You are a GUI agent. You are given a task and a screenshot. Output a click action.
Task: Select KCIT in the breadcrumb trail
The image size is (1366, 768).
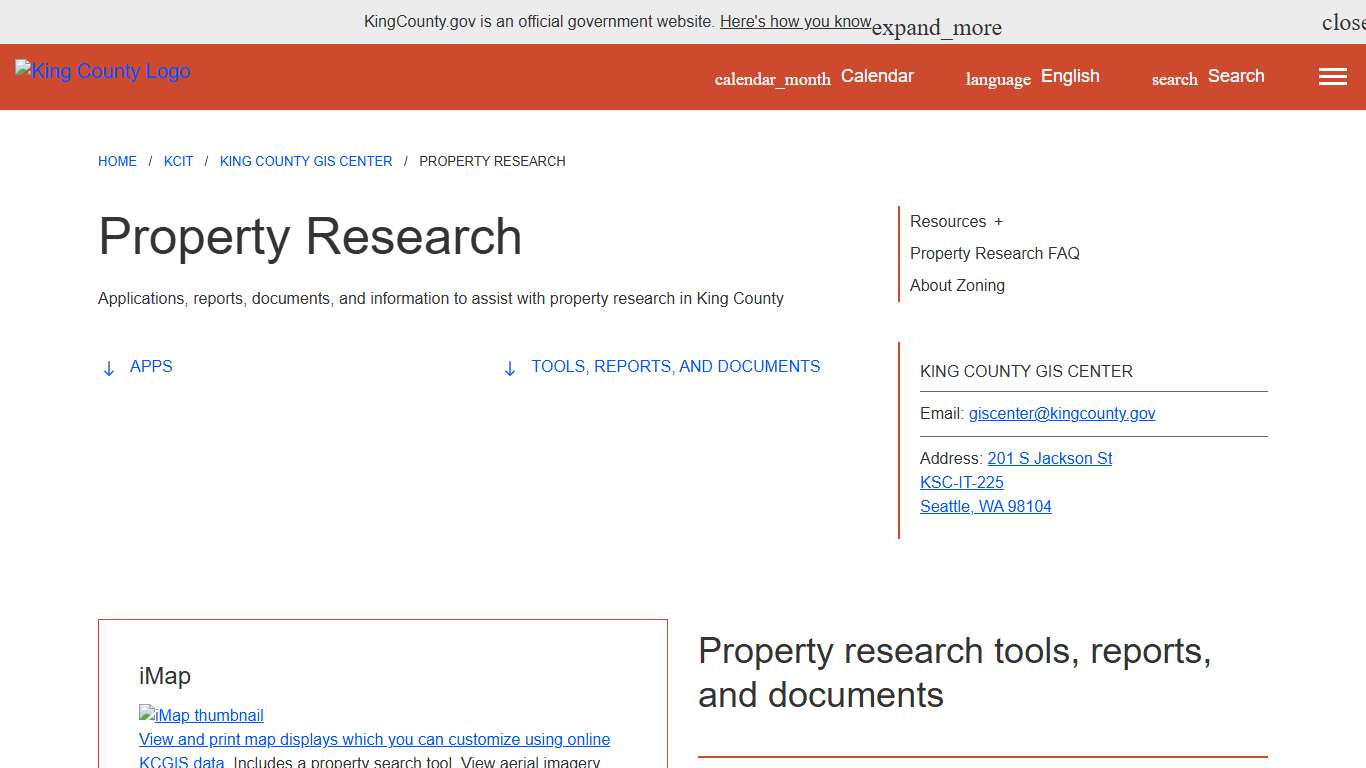tap(178, 161)
